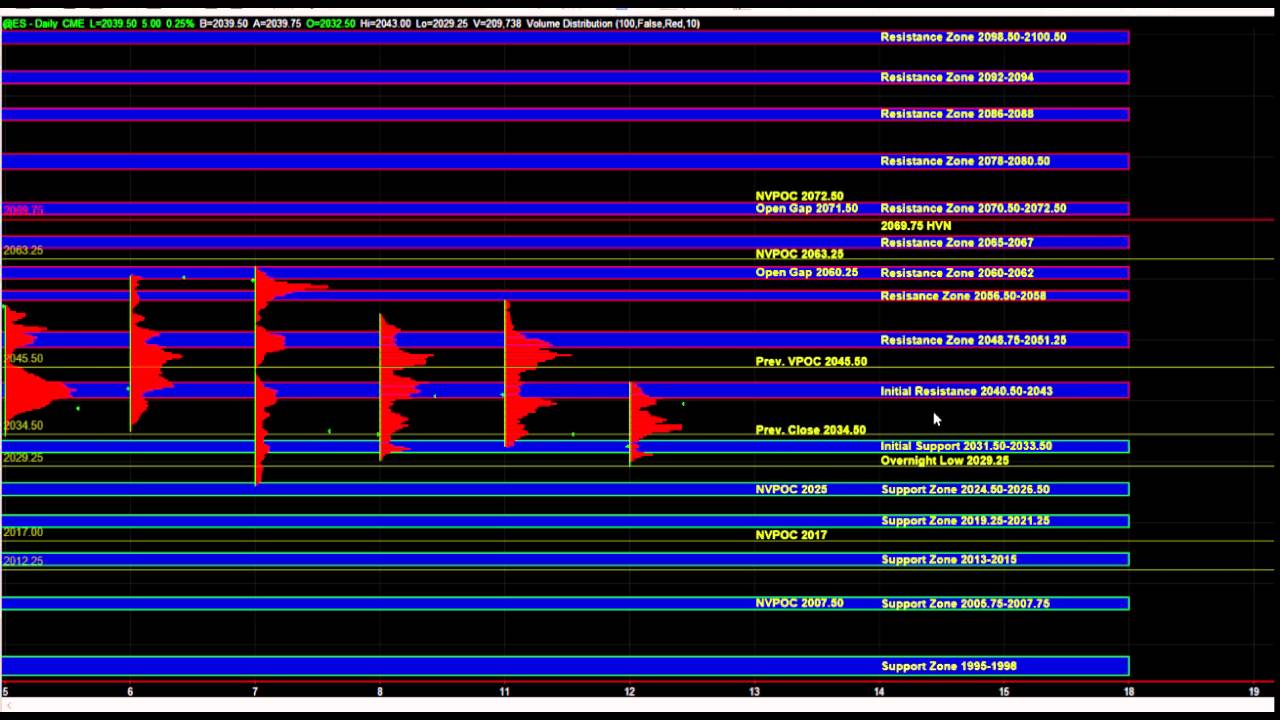Click 'Resisance Zone 2056.50-2058' label
This screenshot has width=1280, height=720.
tap(963, 296)
